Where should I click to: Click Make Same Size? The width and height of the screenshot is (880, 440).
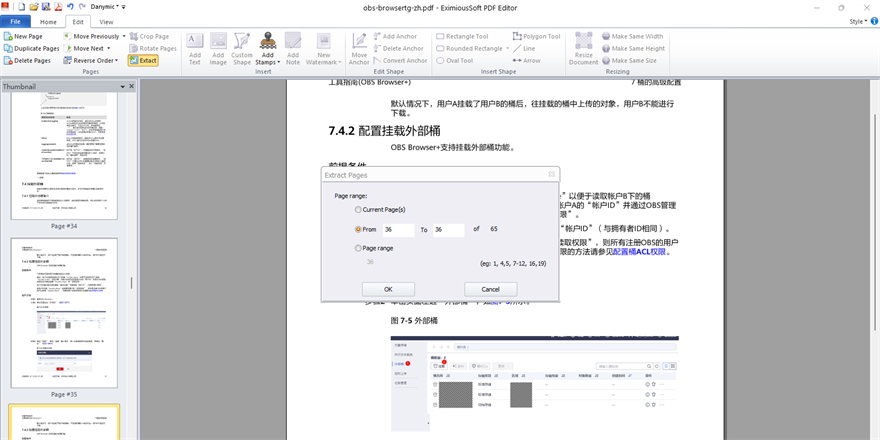point(630,61)
